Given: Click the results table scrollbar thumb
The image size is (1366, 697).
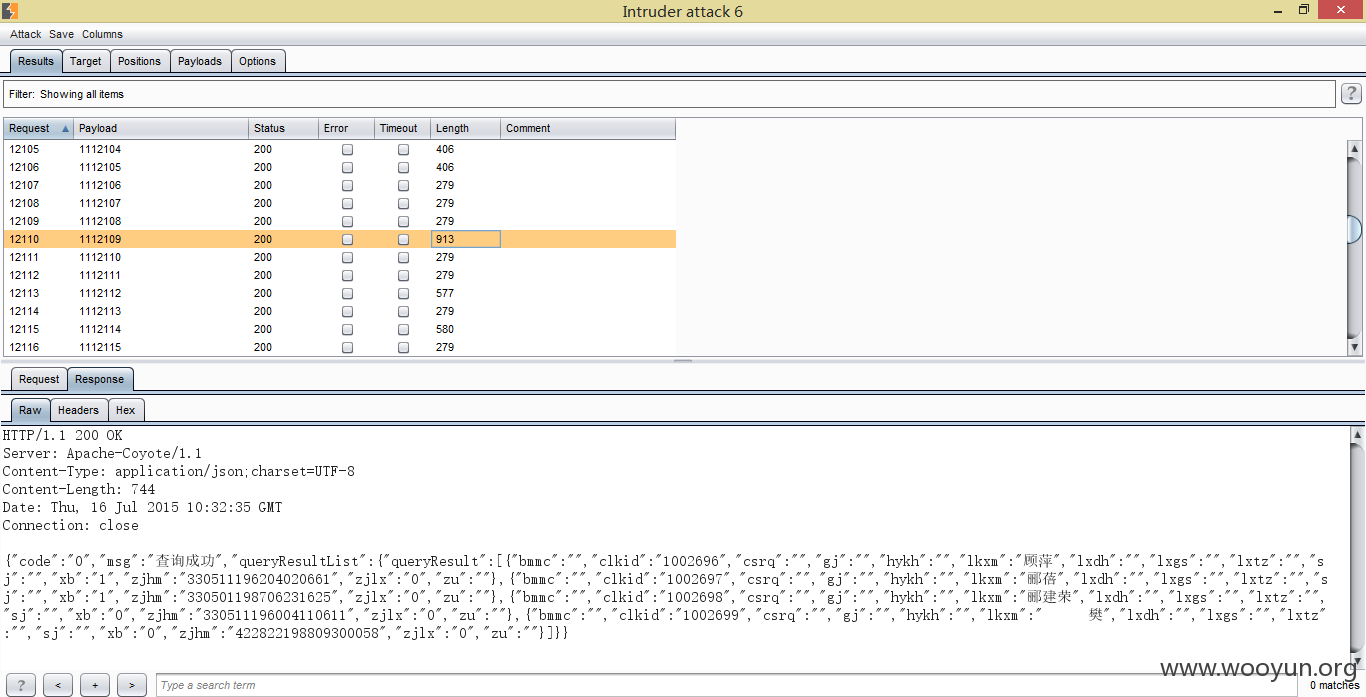Looking at the screenshot, I should click(x=1355, y=229).
